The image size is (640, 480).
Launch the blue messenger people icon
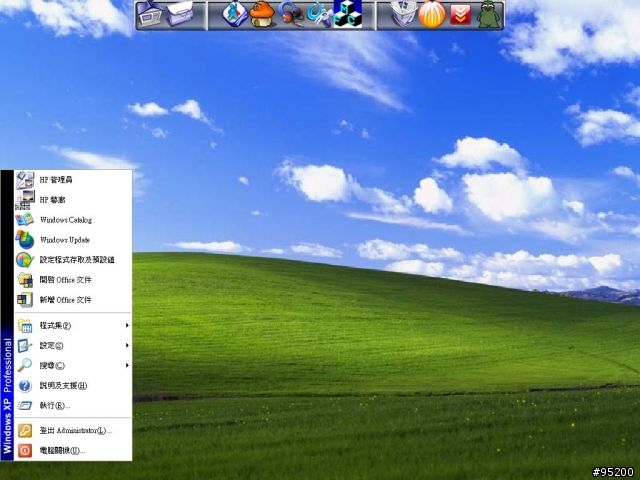[x=235, y=14]
